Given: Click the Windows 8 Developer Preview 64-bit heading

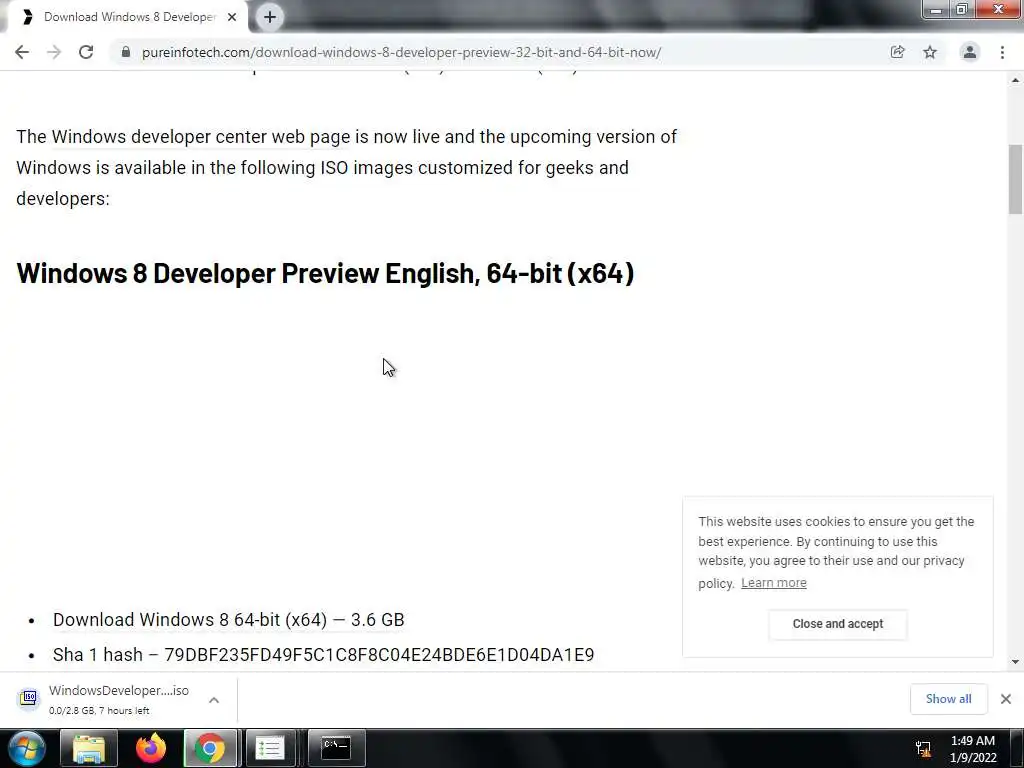Looking at the screenshot, I should click(x=325, y=273).
